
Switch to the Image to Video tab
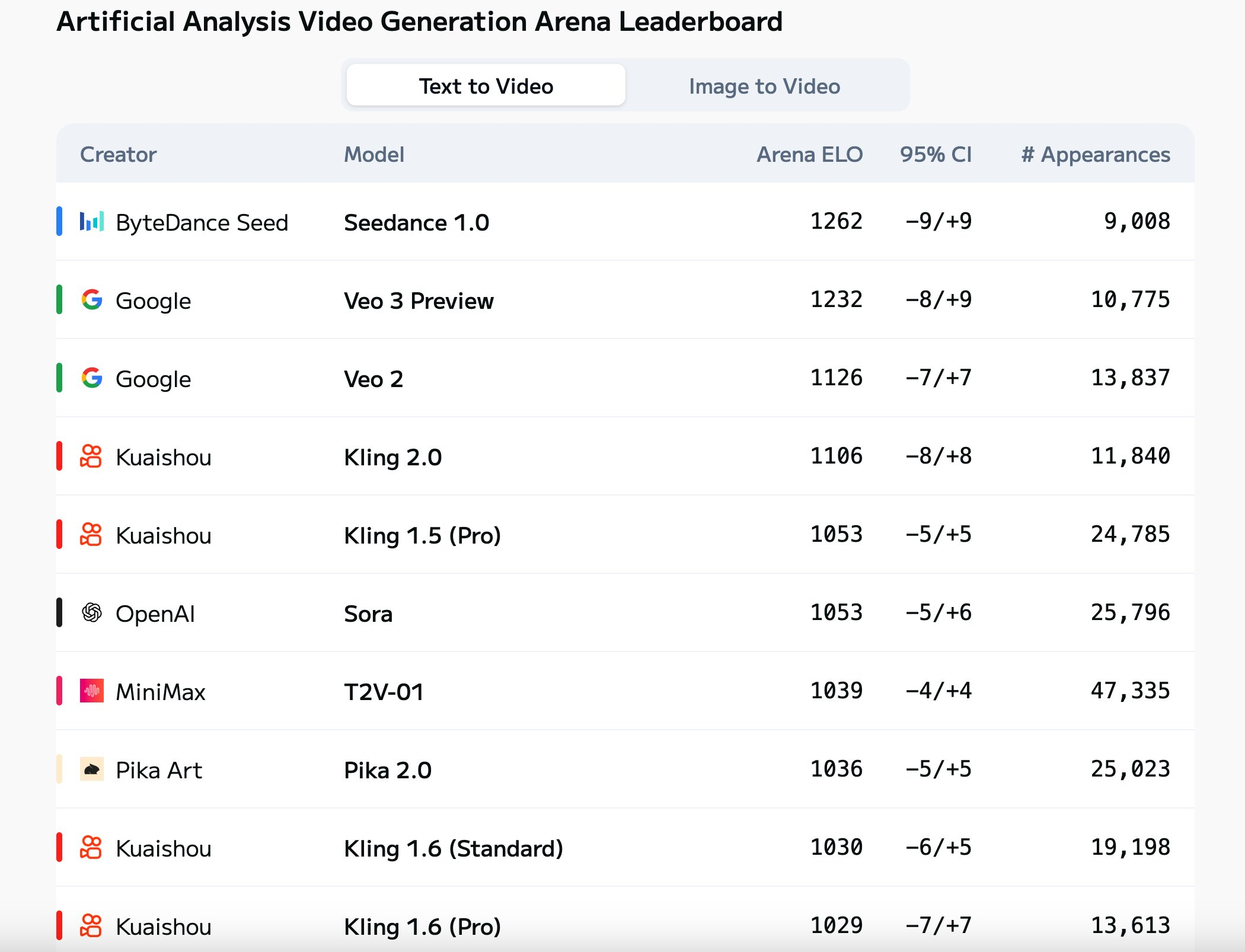pos(764,86)
